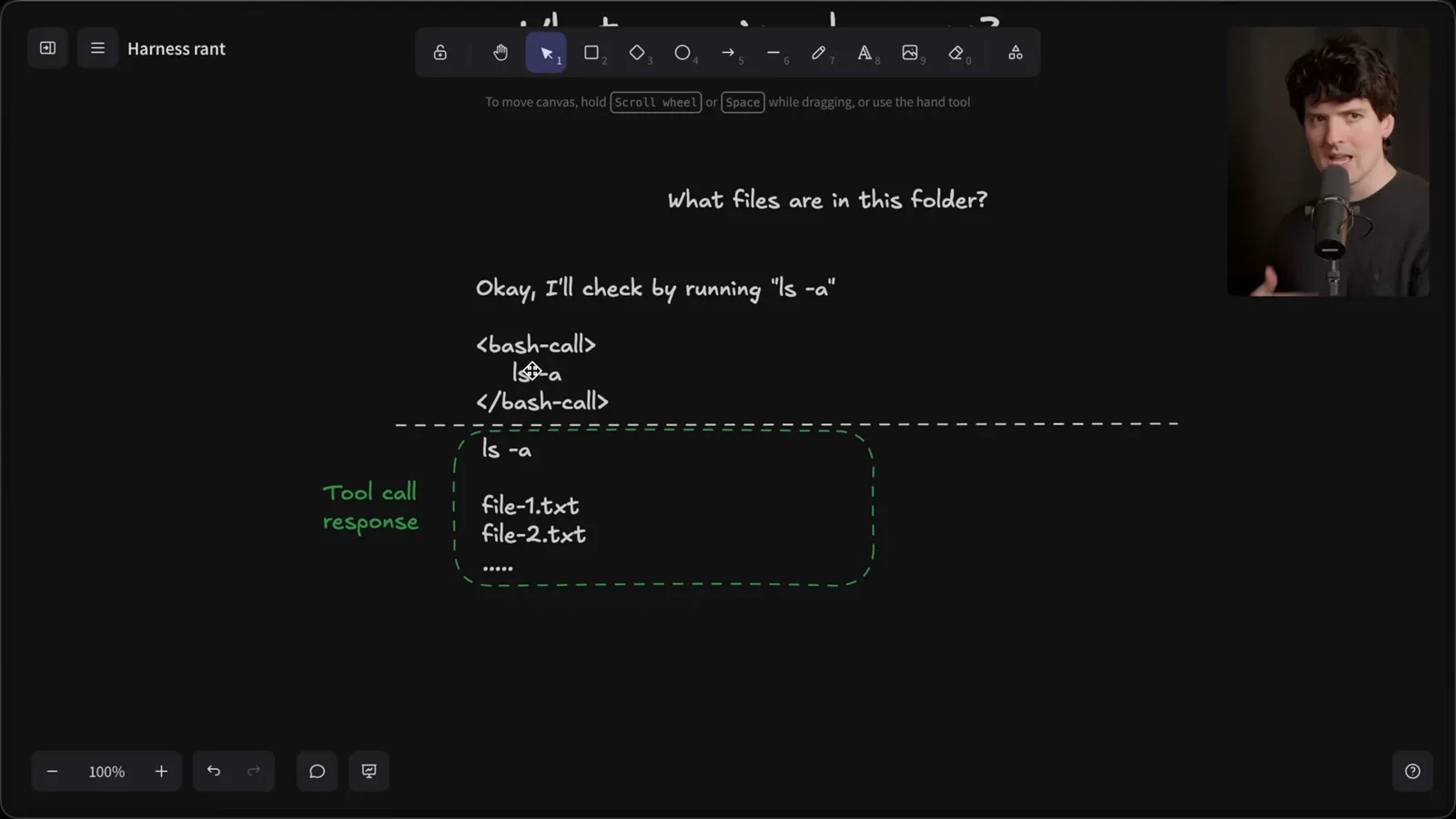Select the Diamond shape tool
1456x819 pixels.
point(637,53)
